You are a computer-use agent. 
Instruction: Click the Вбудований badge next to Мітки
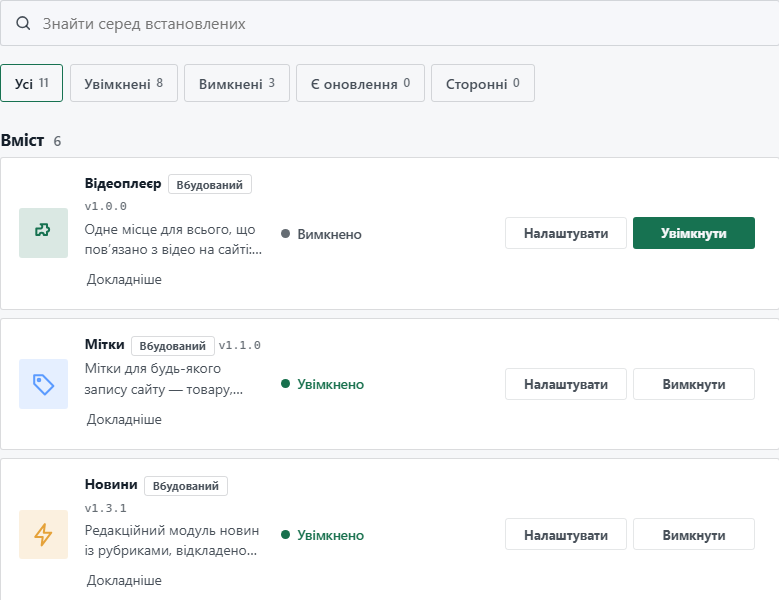pyautogui.click(x=172, y=346)
